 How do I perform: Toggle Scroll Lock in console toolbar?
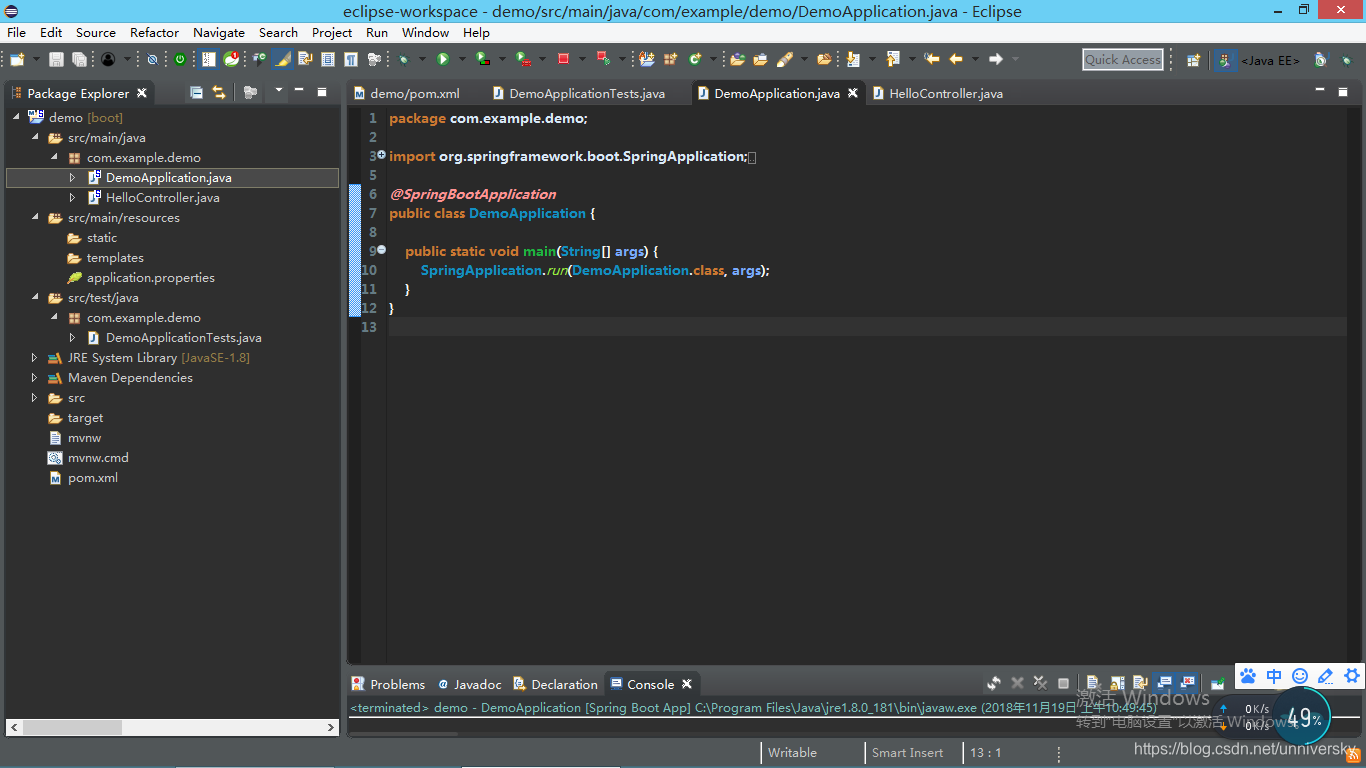click(x=1117, y=683)
